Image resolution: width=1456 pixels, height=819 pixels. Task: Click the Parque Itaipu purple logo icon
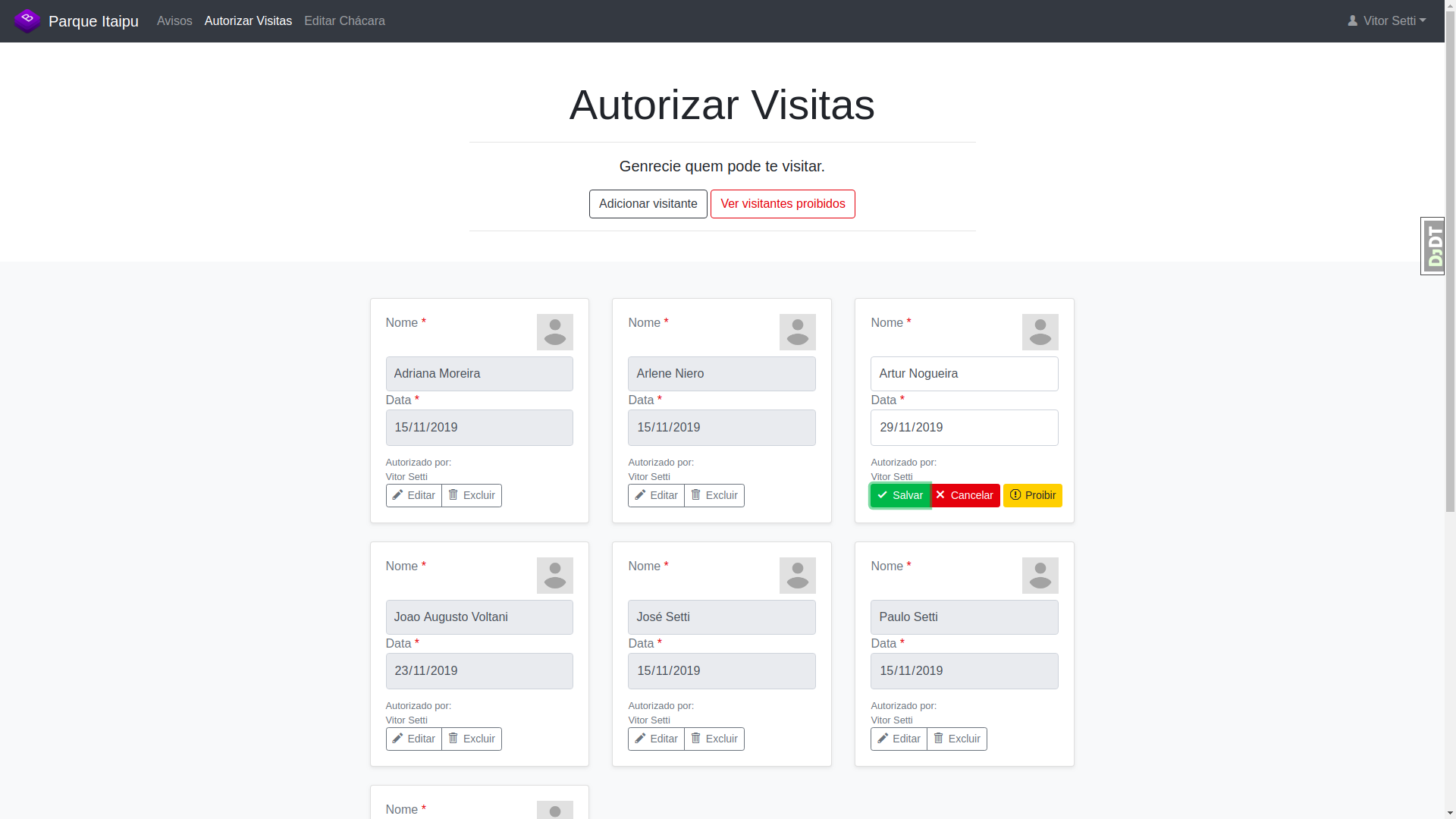click(27, 20)
